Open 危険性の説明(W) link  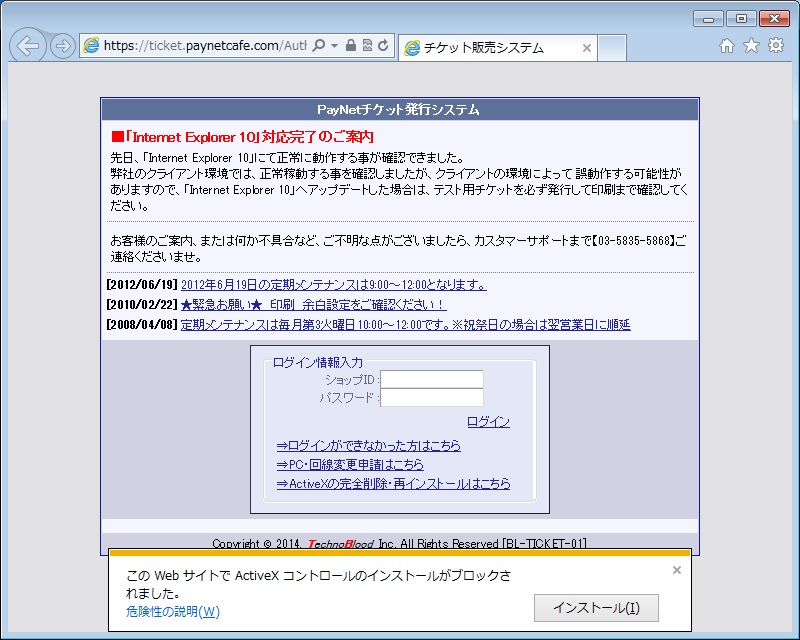coord(173,611)
